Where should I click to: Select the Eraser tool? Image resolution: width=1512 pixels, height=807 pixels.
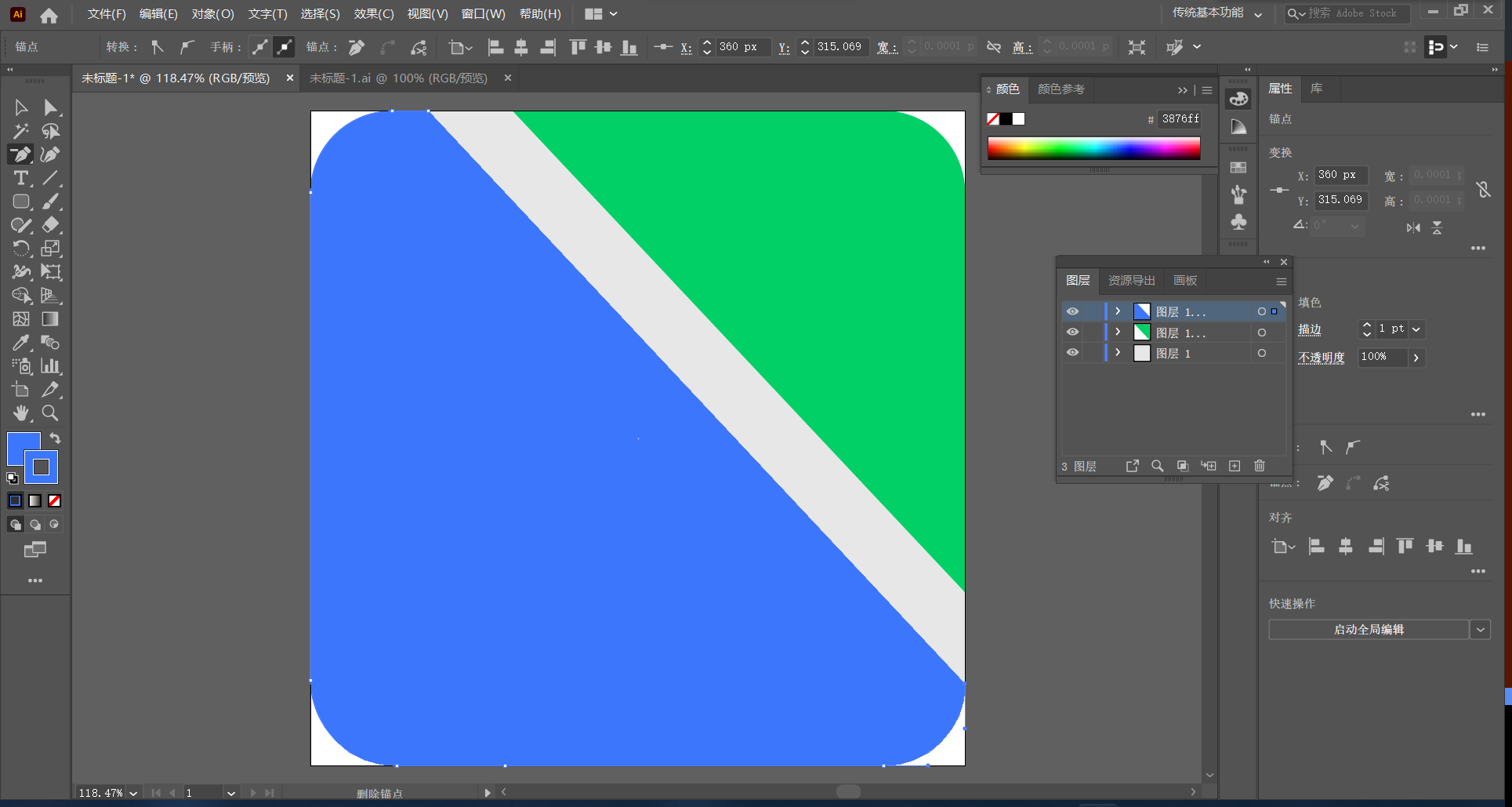pos(51,225)
